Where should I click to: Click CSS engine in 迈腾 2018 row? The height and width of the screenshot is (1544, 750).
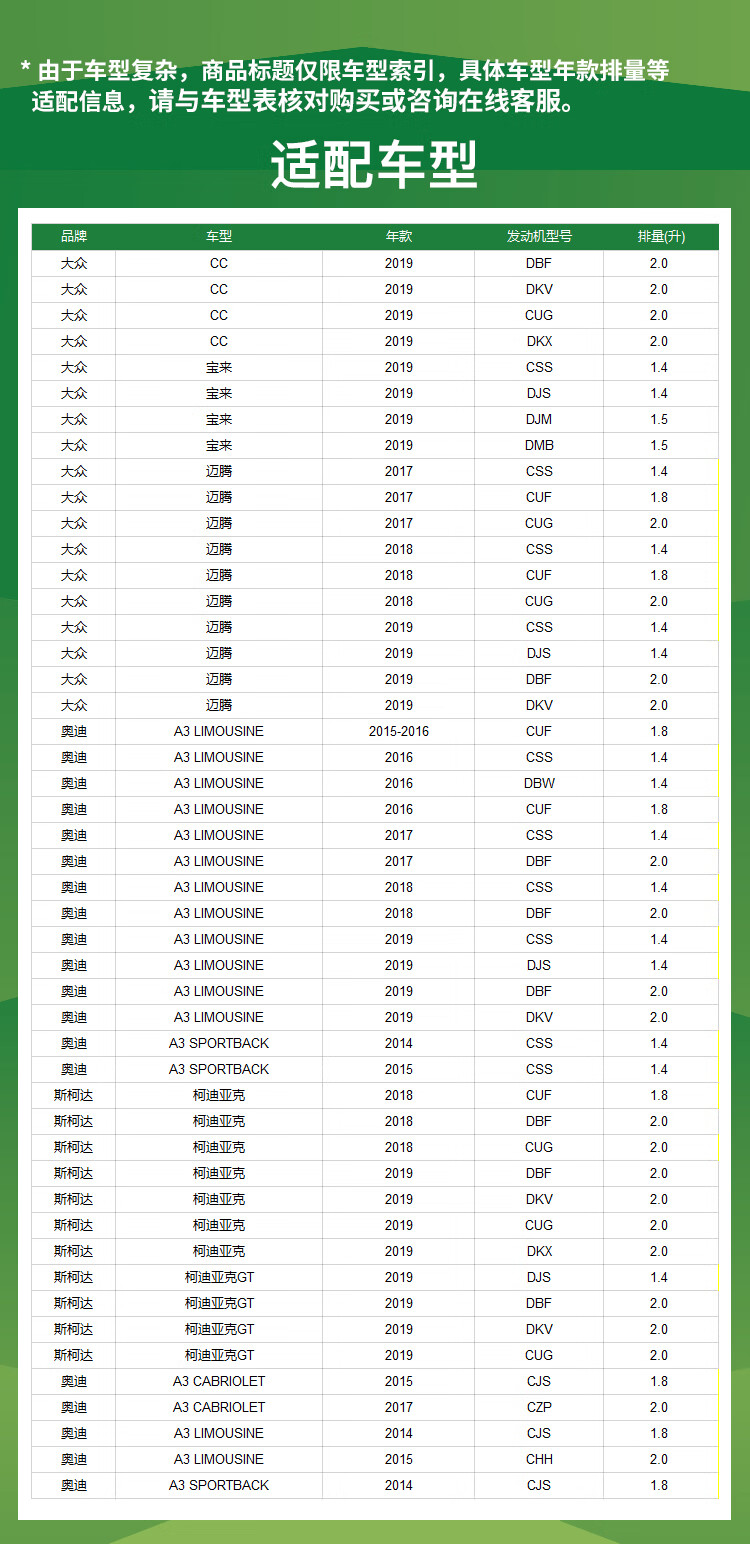[539, 549]
